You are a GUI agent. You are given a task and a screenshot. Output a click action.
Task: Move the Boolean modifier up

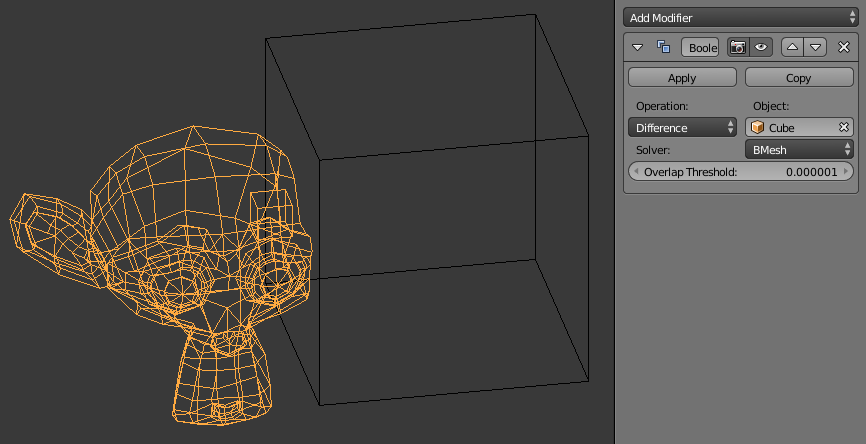pos(793,47)
